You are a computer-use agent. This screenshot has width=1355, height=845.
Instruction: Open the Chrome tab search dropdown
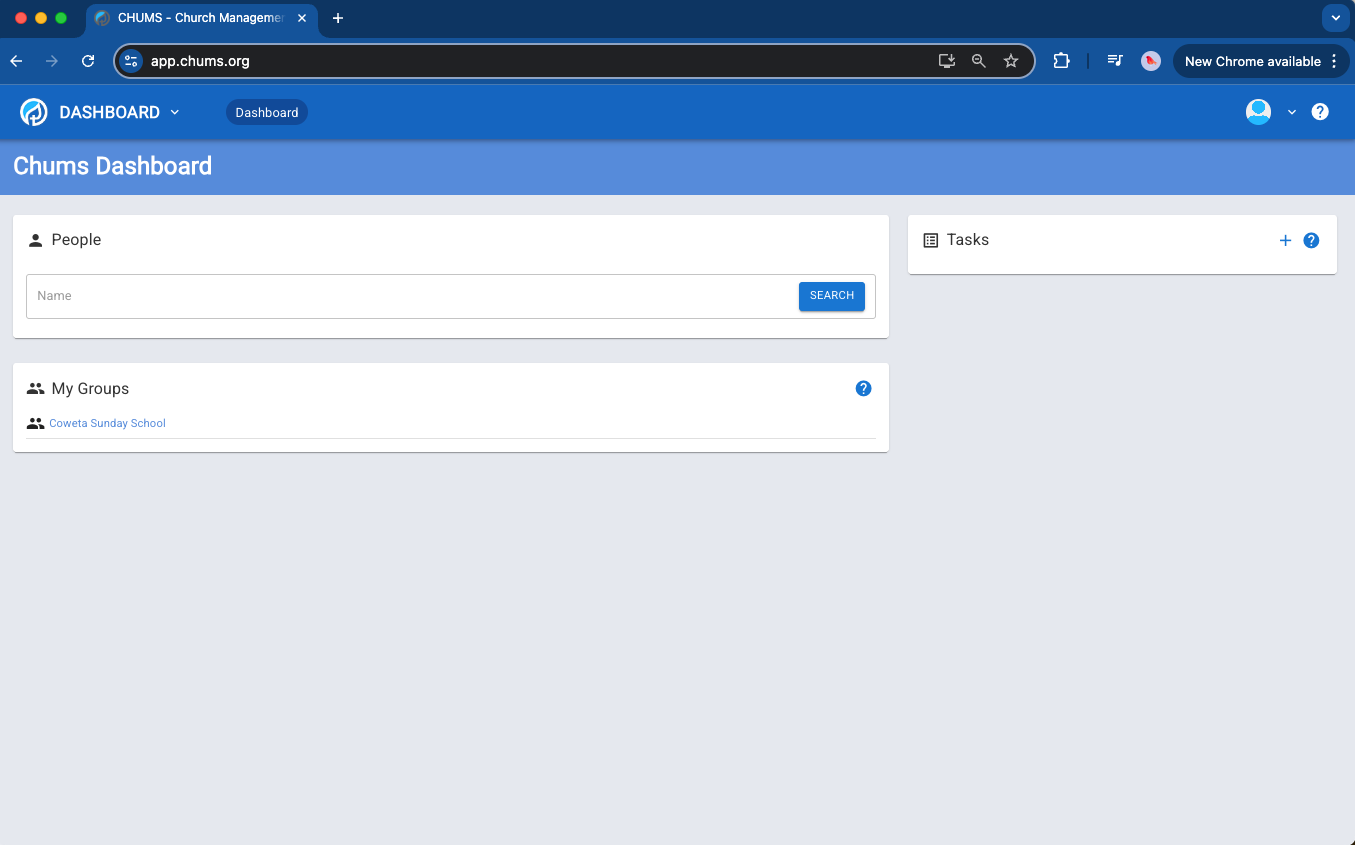pyautogui.click(x=1335, y=18)
